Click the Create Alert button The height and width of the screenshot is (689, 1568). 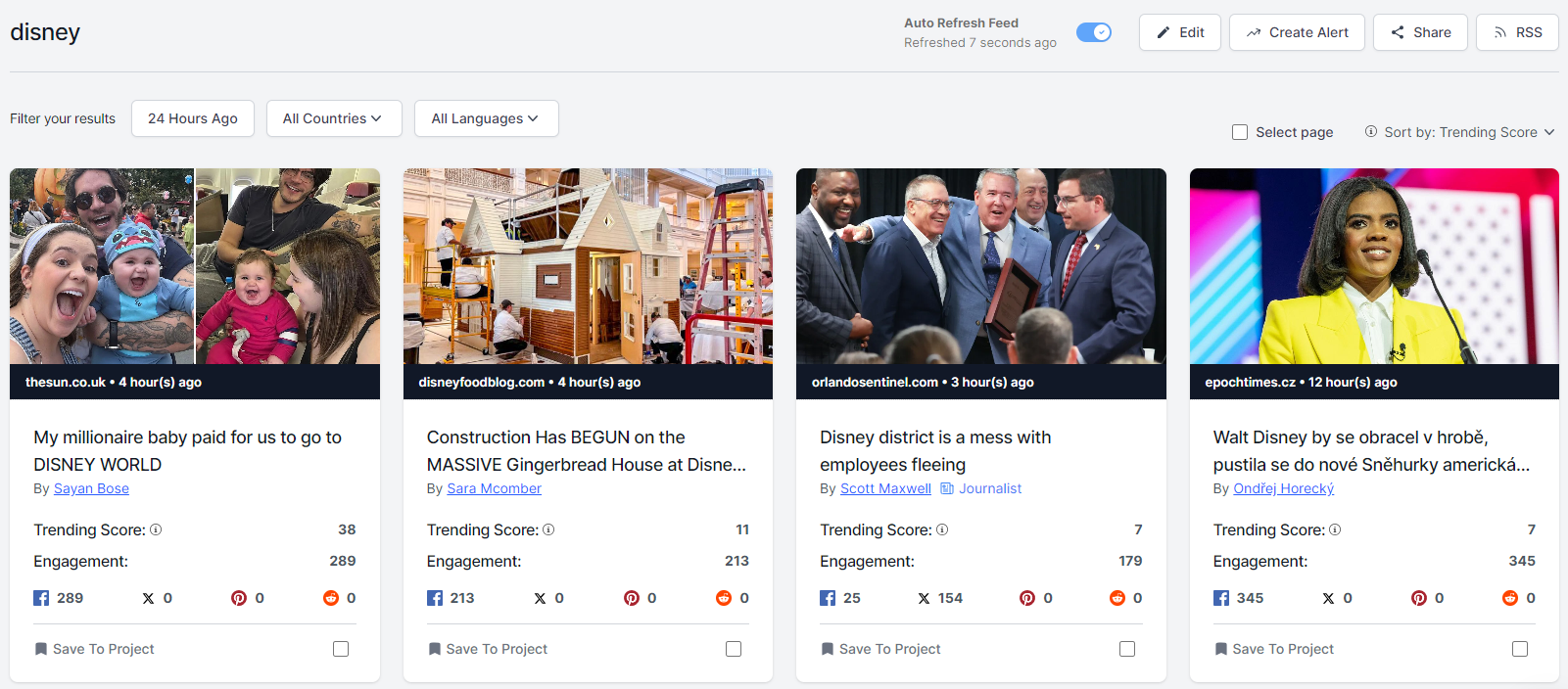coord(1297,32)
